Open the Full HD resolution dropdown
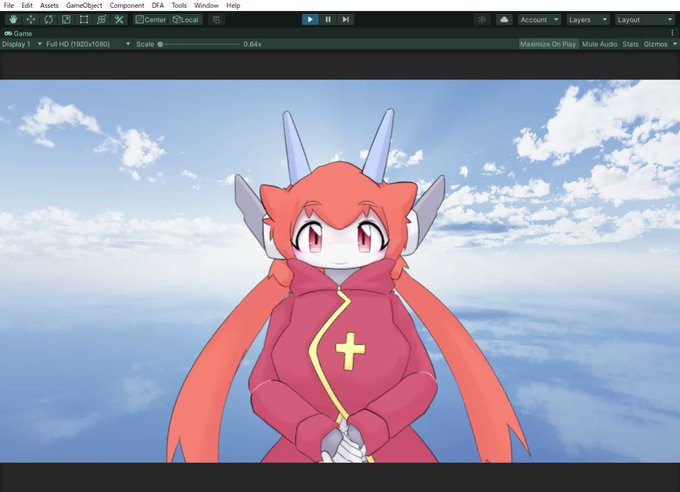This screenshot has height=492, width=680. pos(88,44)
